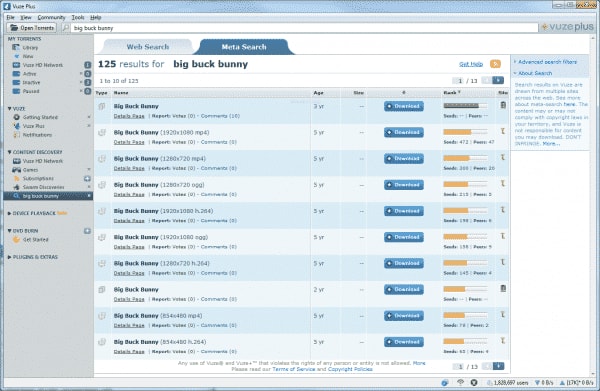Click the Games icon in Content Discovery
The width and height of the screenshot is (600, 391).
tap(16, 169)
